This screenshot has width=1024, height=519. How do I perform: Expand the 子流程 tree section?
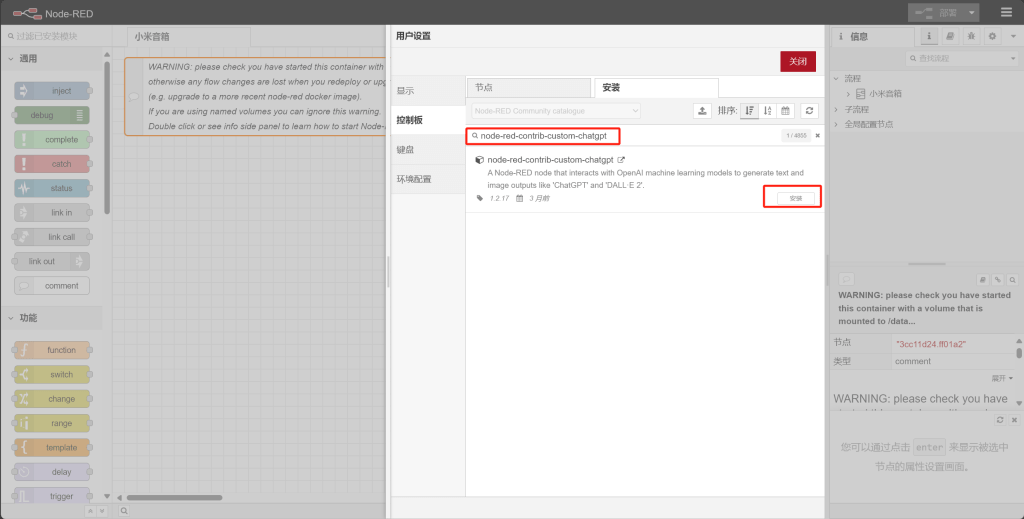(837, 109)
